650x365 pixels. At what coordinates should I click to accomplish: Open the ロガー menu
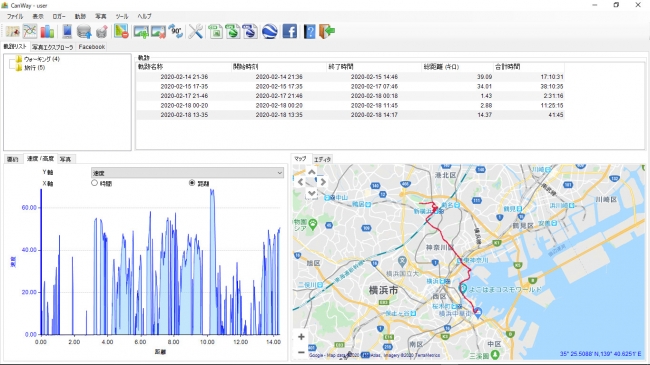tap(59, 16)
